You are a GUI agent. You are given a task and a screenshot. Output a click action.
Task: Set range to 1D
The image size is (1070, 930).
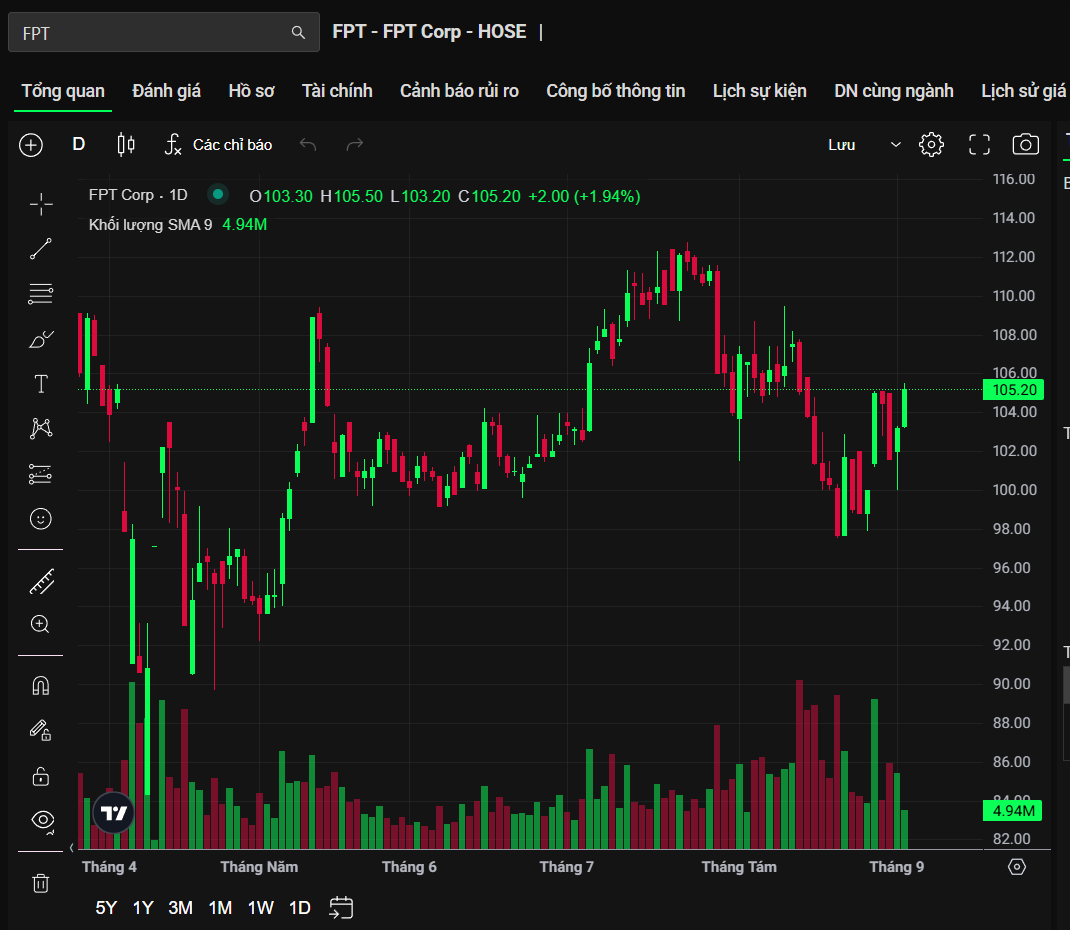300,907
